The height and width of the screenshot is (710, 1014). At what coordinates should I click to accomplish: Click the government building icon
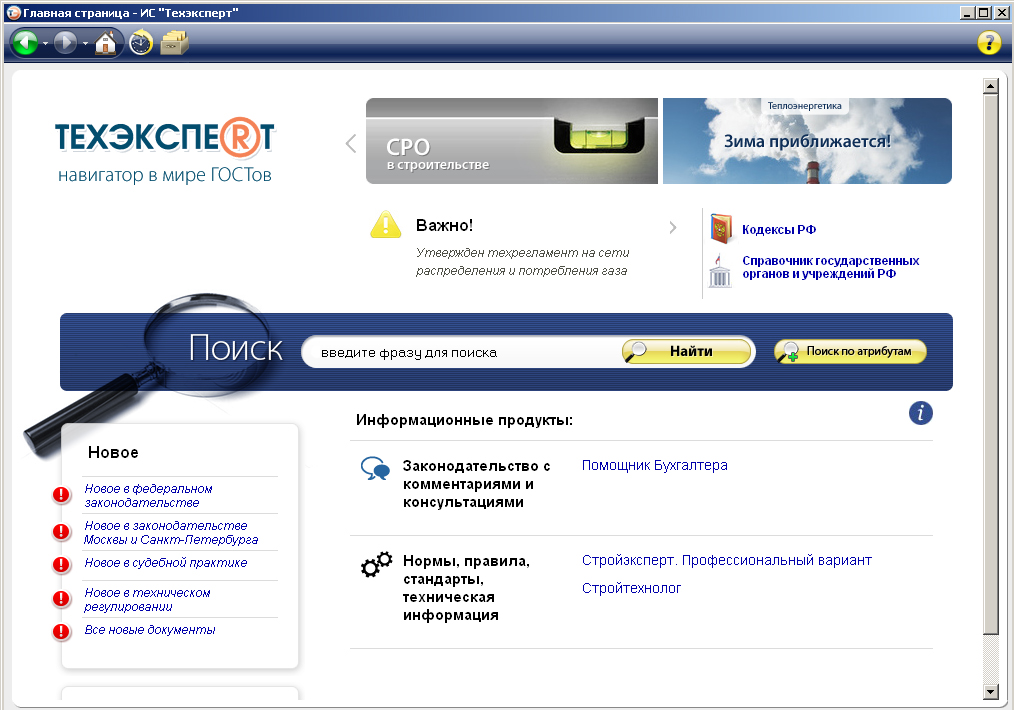(720, 271)
